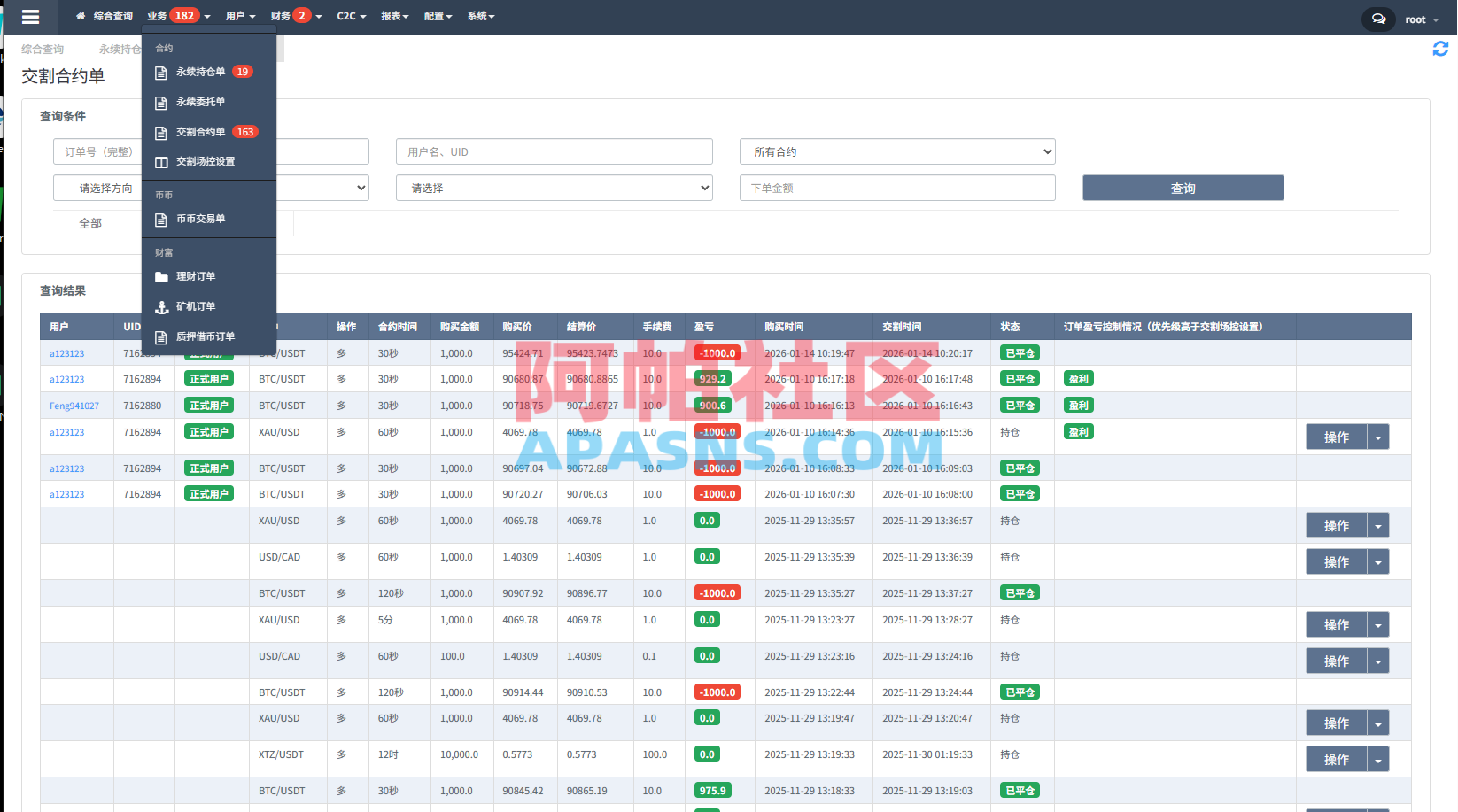Screen dimensions: 1458x812
Task: Click the 综合查询 home link in navbar
Action: coord(105,16)
